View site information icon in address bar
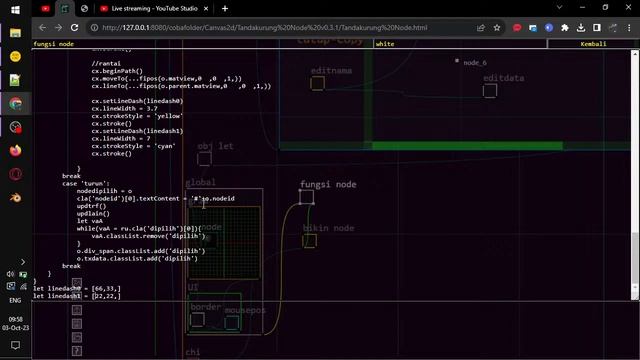Viewport: 640px width, 360px height. tap(94, 28)
